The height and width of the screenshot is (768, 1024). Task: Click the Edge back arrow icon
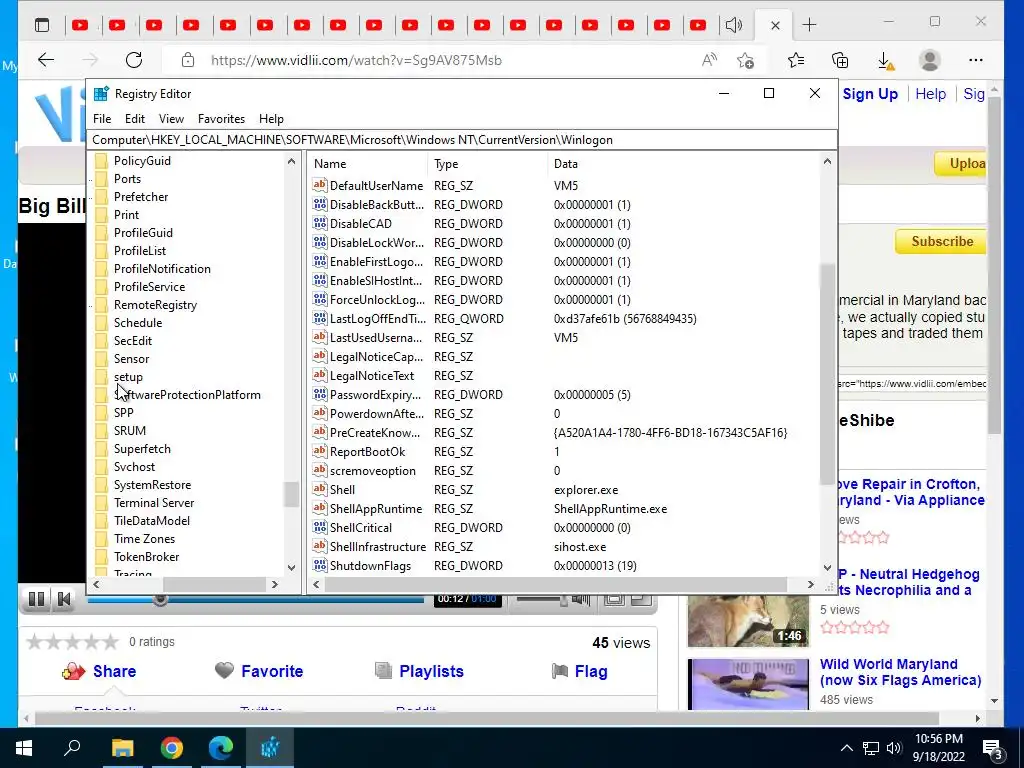click(46, 60)
